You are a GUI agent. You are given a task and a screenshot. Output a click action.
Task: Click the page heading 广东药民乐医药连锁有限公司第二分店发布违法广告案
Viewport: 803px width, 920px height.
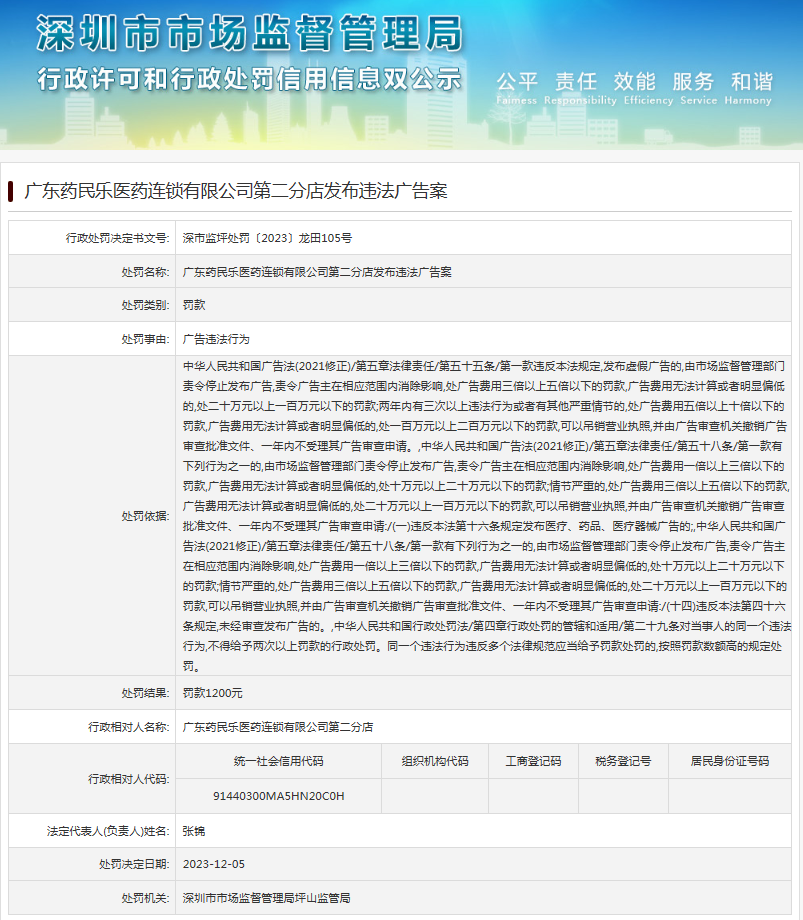(236, 191)
